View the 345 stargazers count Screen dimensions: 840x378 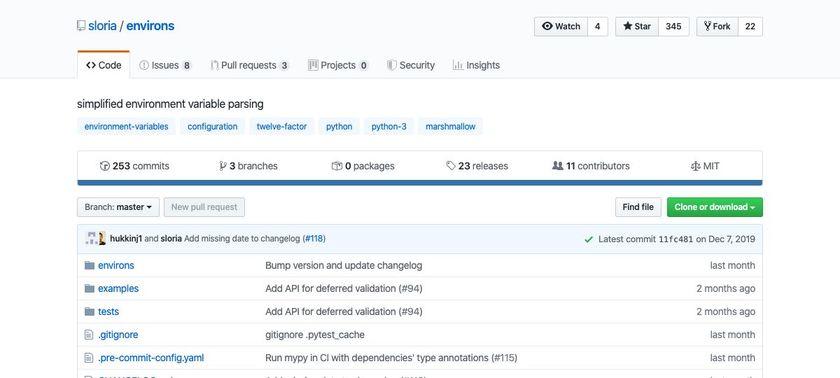point(673,26)
